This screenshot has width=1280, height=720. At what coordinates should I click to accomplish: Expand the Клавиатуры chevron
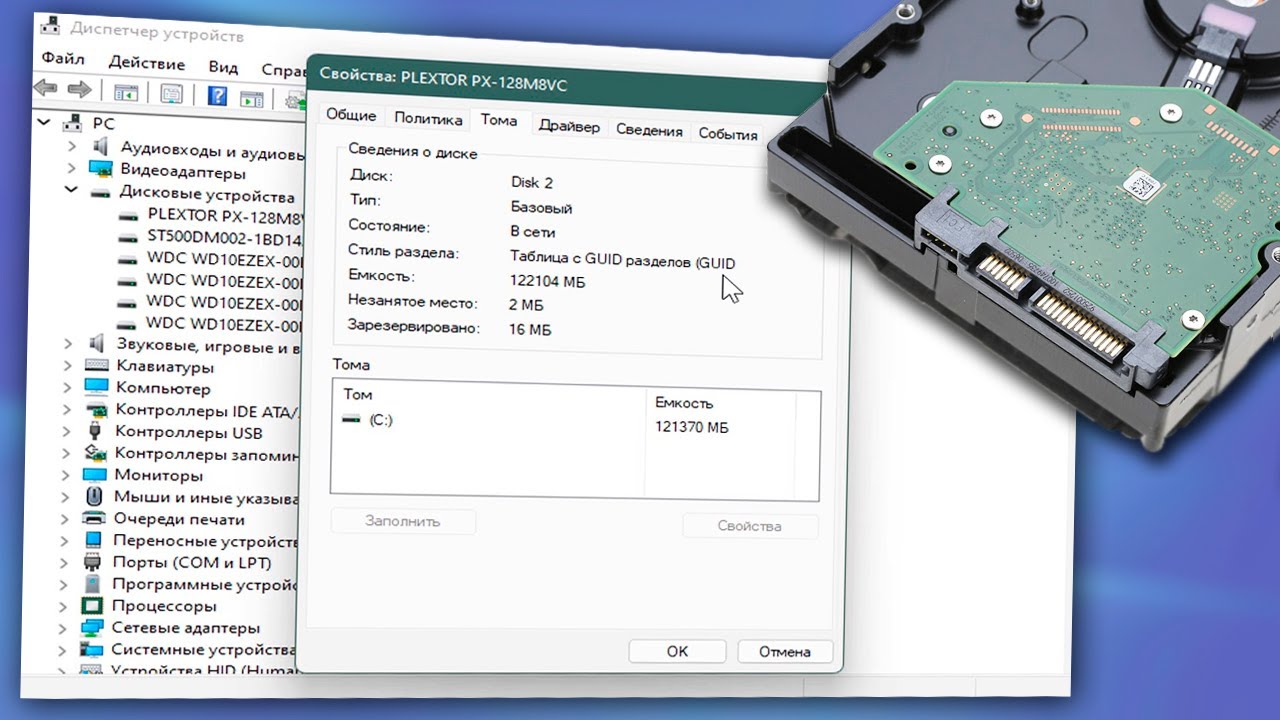point(68,365)
